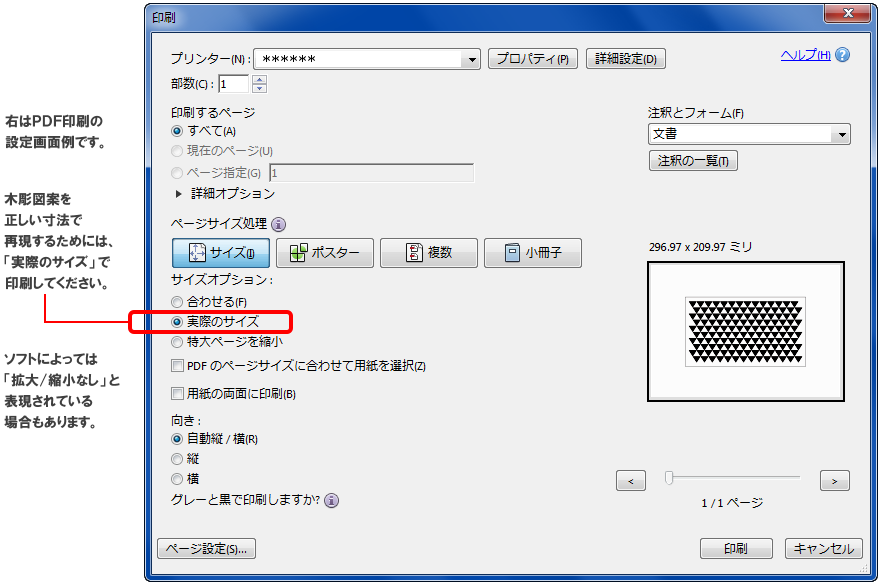Open the ヘルプ link
Screen dimensions: 882x586
click(805, 56)
